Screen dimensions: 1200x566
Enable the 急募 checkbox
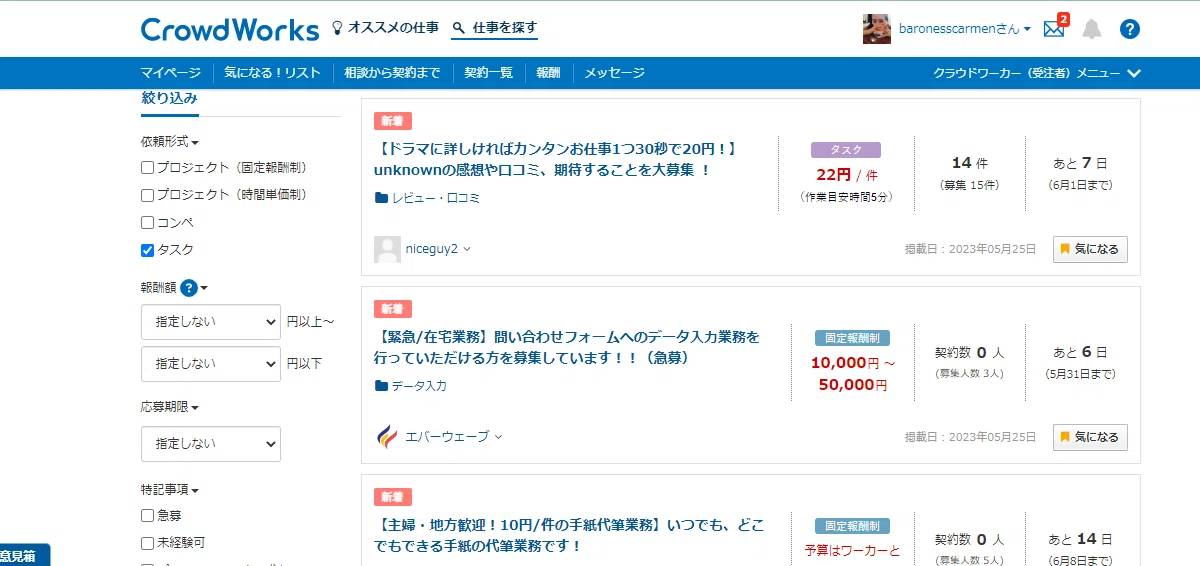click(148, 516)
